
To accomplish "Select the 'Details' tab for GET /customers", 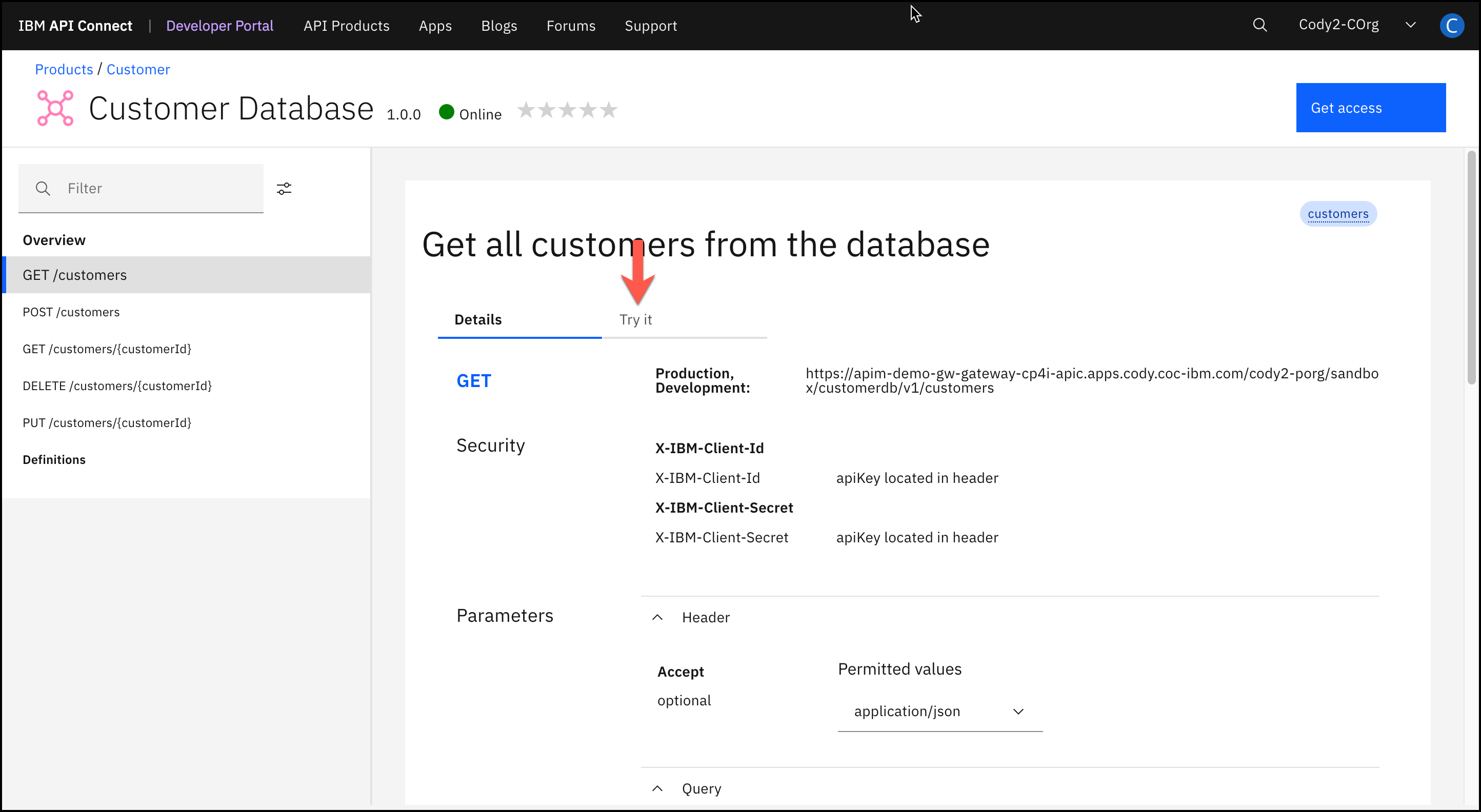I will pyautogui.click(x=478, y=319).
